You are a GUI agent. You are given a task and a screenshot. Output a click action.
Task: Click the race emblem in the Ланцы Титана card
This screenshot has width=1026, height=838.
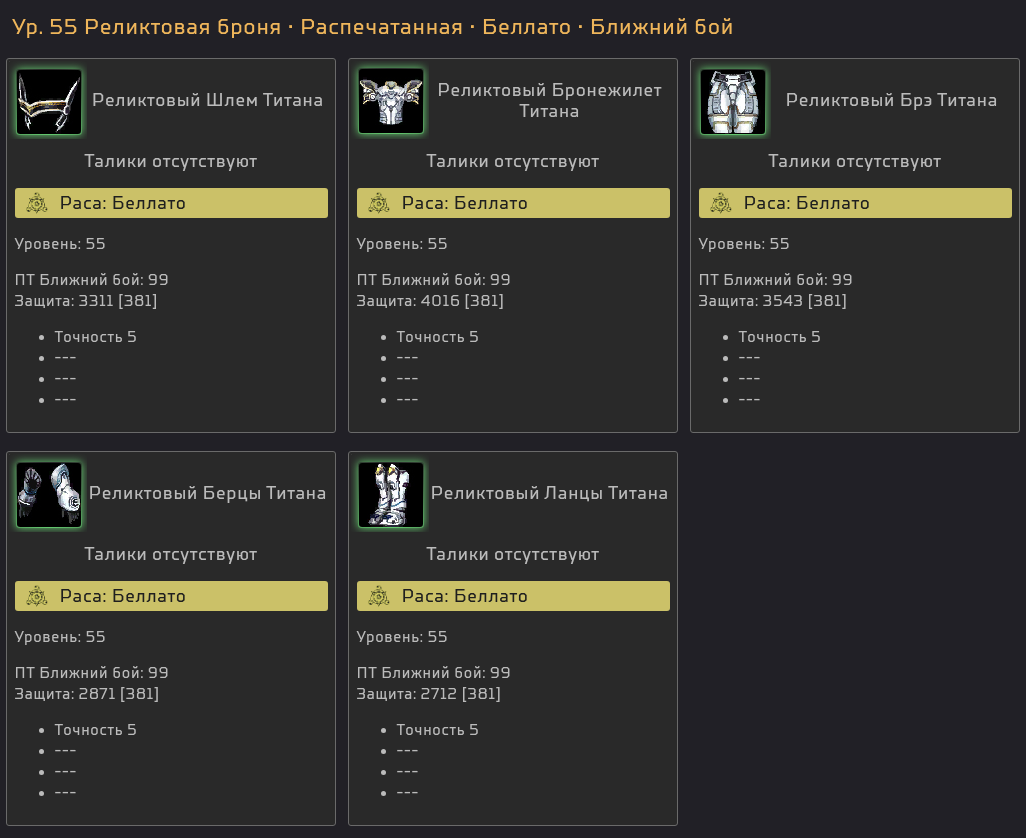[379, 597]
